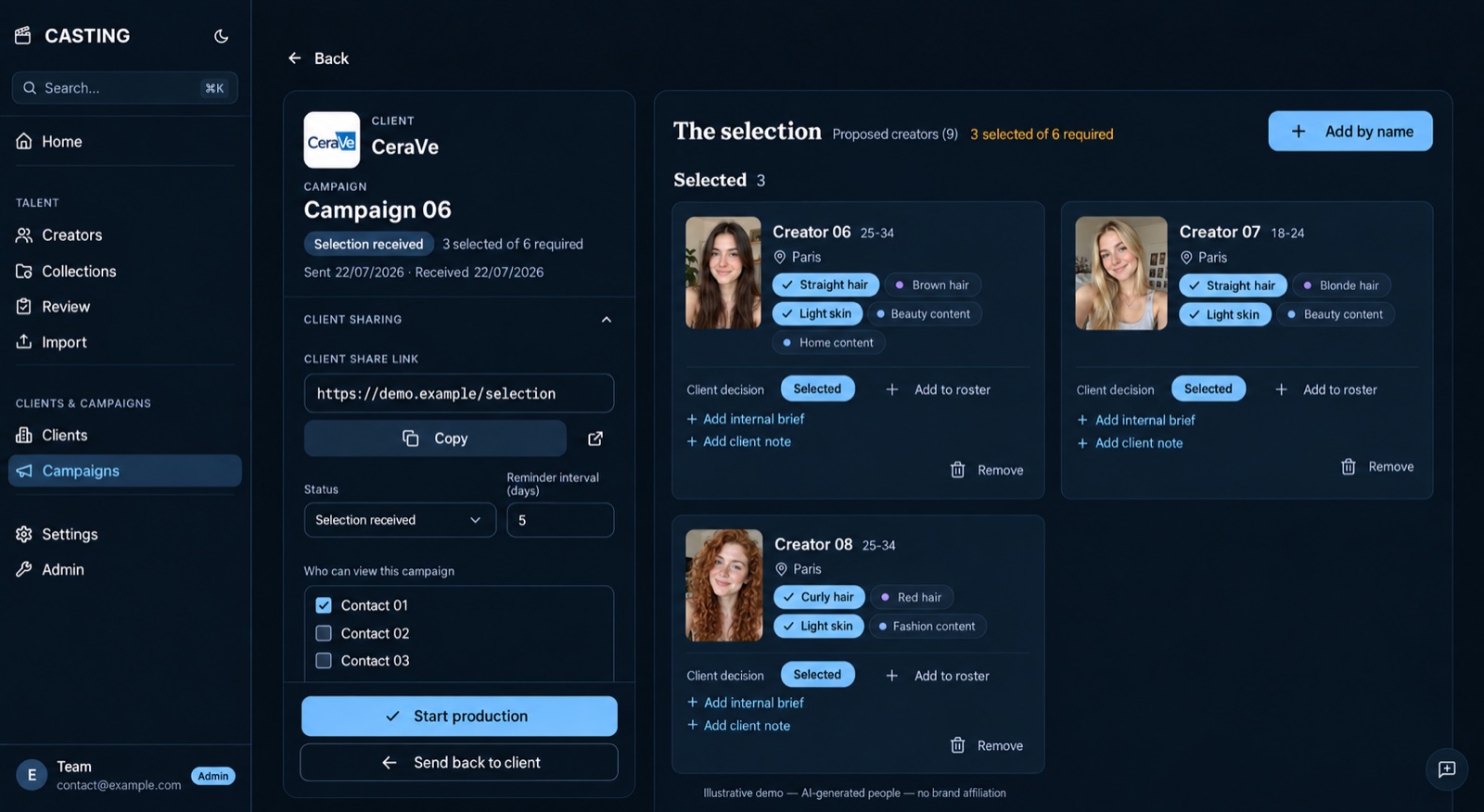Click Remove trash icon for Creator 07

pyautogui.click(x=1349, y=466)
